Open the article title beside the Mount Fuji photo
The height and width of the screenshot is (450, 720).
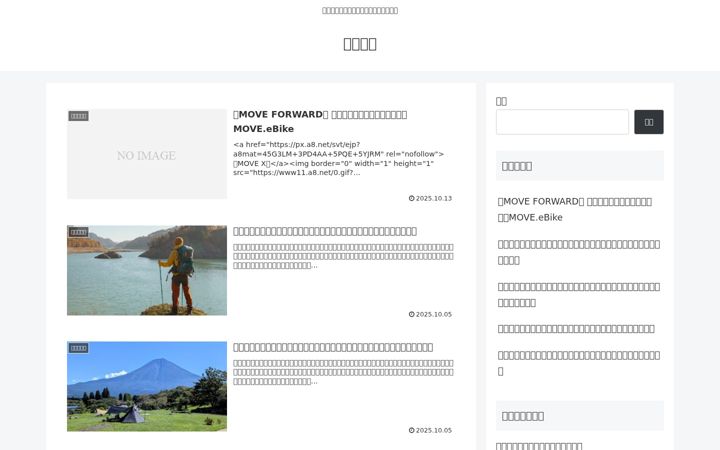333,347
